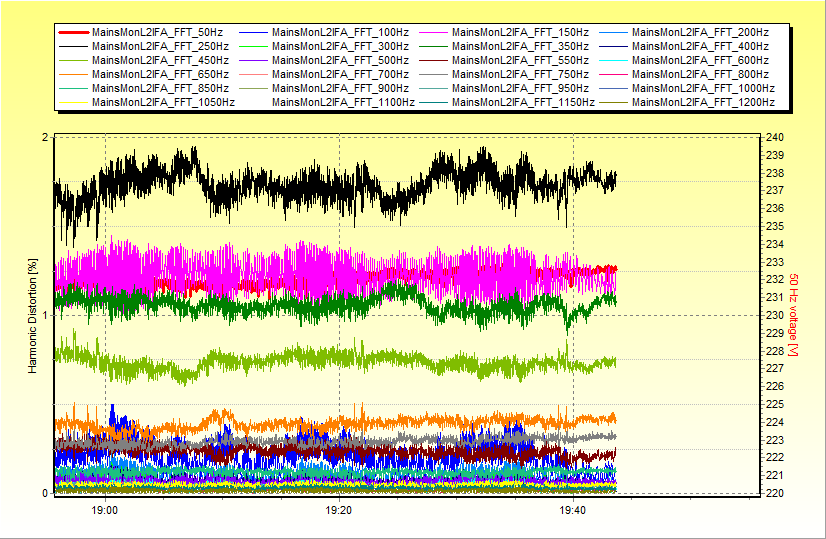Click the magenta line swatch beside 150Hz
The height and width of the screenshot is (539, 826).
432,33
